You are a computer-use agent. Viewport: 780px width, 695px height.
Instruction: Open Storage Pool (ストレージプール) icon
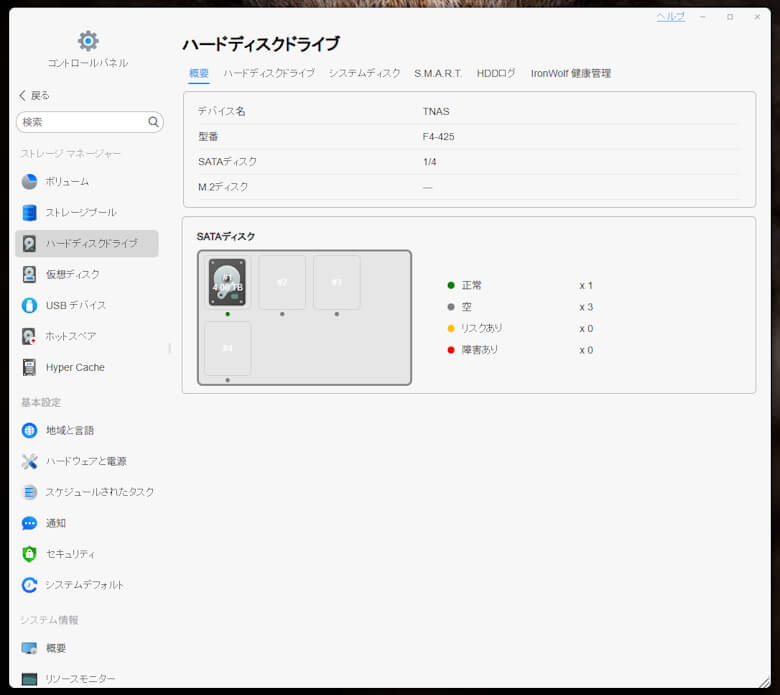tap(29, 213)
